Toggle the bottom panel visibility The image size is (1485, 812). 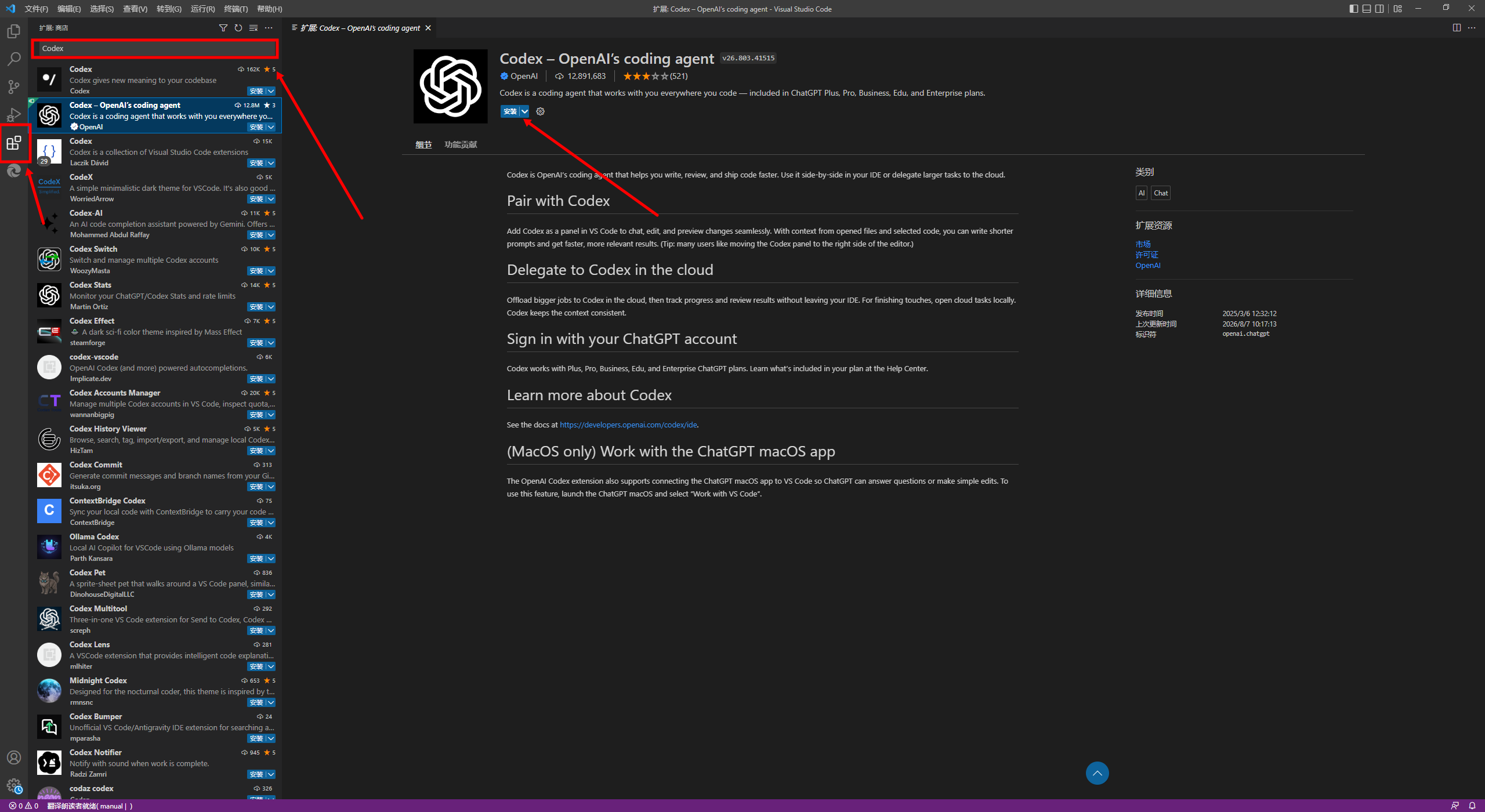click(x=1367, y=9)
